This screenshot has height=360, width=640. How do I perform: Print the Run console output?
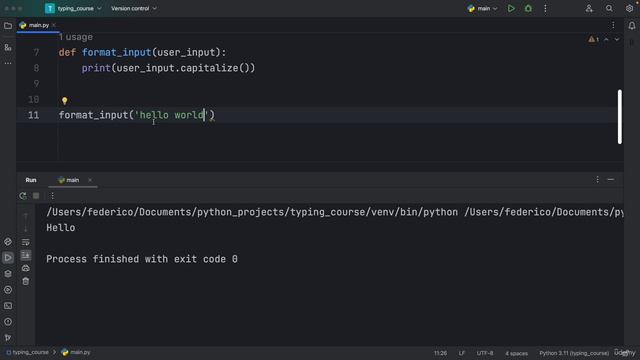point(26,268)
